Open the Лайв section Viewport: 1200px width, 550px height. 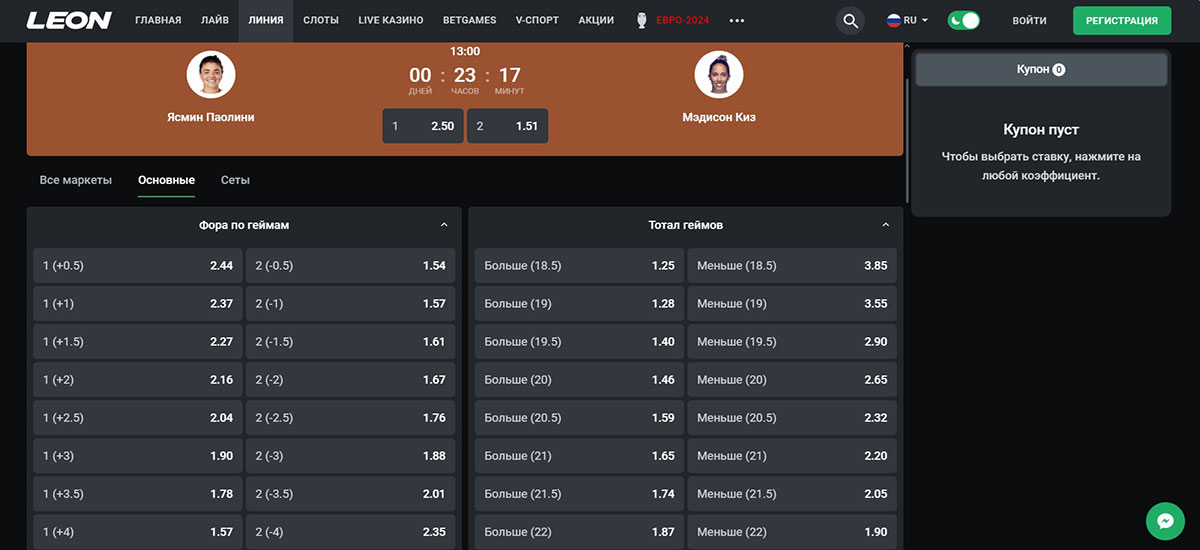(x=214, y=20)
